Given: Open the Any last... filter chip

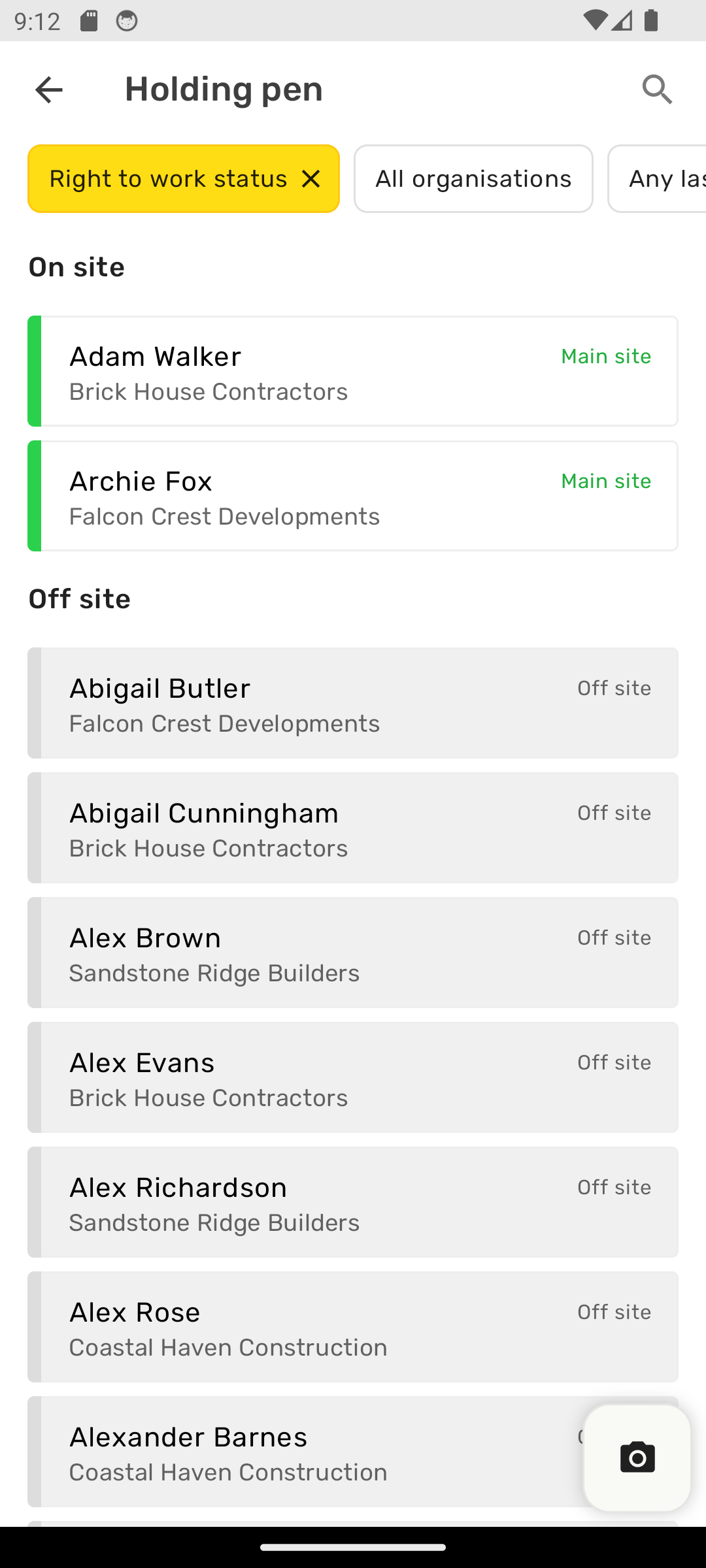Looking at the screenshot, I should pos(657,178).
